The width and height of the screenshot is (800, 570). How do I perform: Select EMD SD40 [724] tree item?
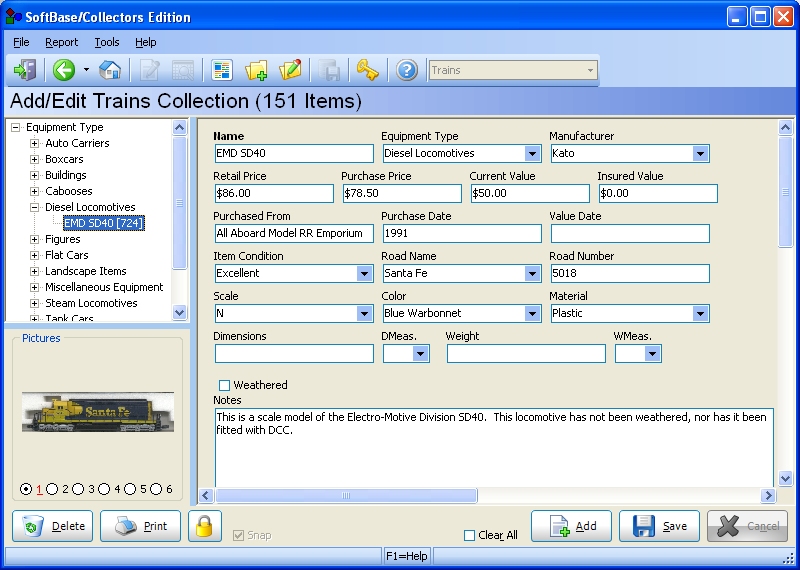click(104, 223)
